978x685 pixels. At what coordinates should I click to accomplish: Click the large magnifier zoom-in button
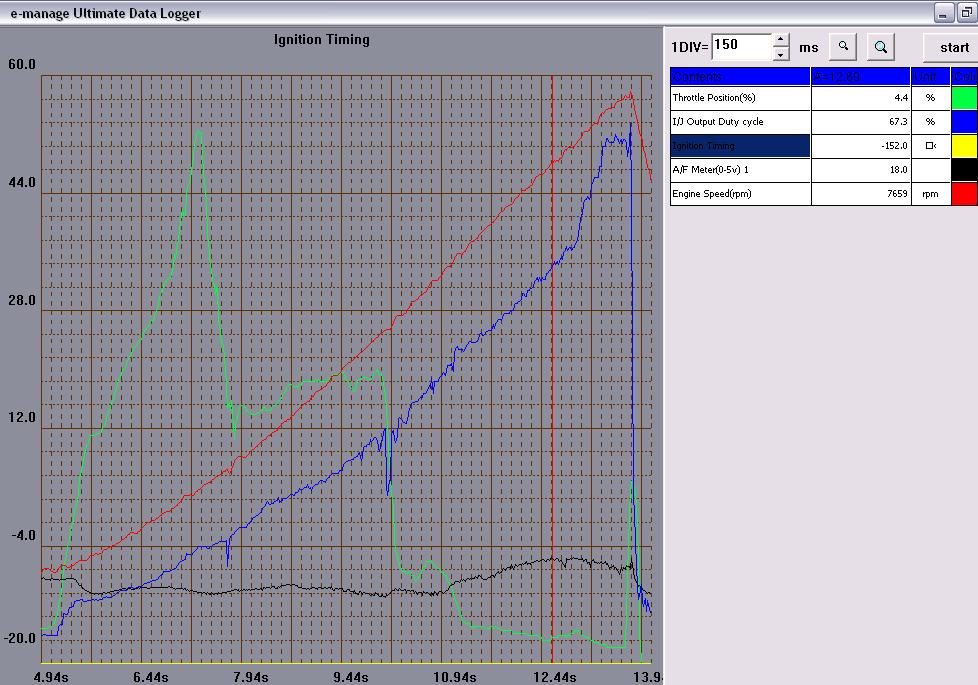(x=880, y=46)
